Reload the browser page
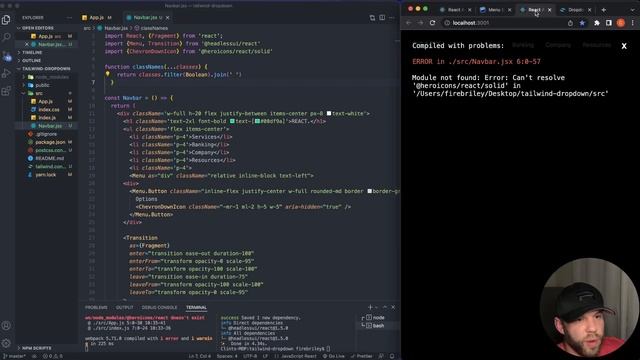640x360 pixels. tap(432, 23)
